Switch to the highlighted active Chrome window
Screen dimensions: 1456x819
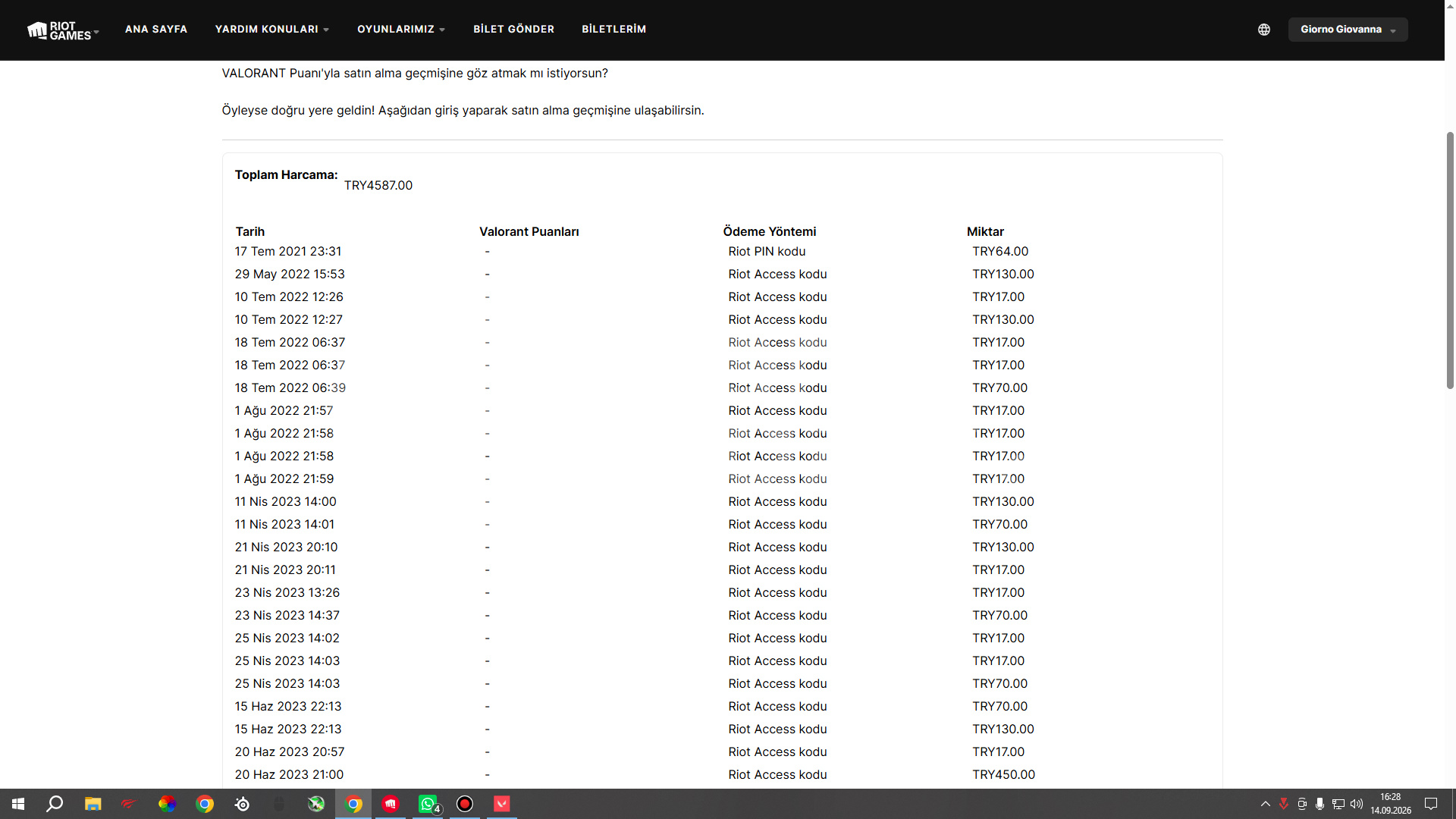click(x=353, y=804)
